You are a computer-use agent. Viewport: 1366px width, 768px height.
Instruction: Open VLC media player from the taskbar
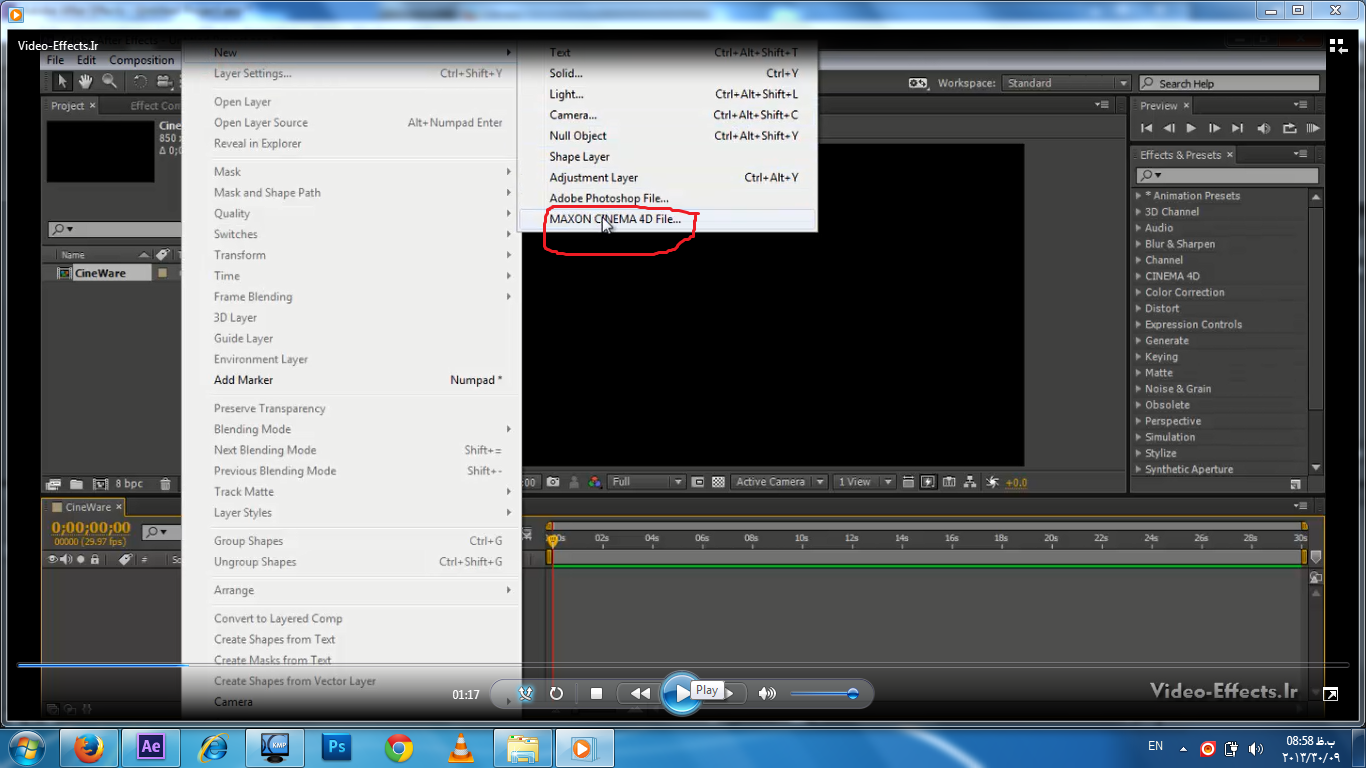pyautogui.click(x=460, y=747)
